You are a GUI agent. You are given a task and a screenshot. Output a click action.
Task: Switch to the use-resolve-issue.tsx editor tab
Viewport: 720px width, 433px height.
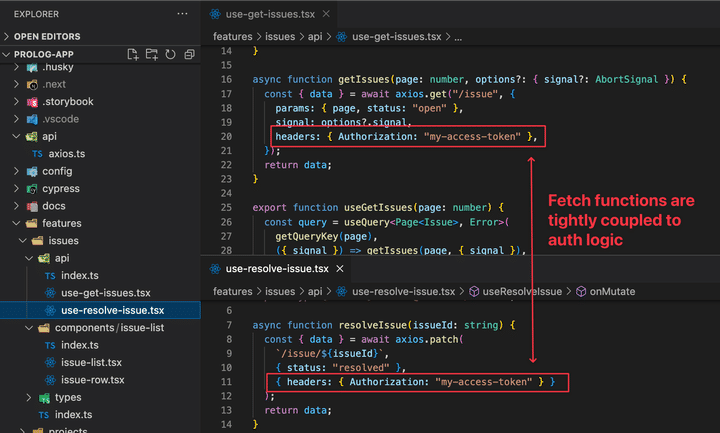277,269
